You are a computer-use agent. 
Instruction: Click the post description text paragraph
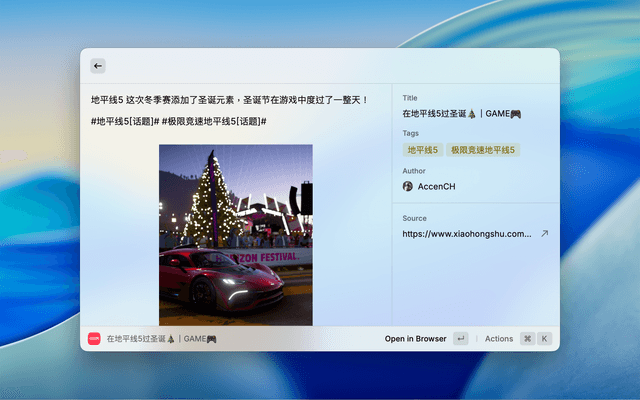click(230, 100)
